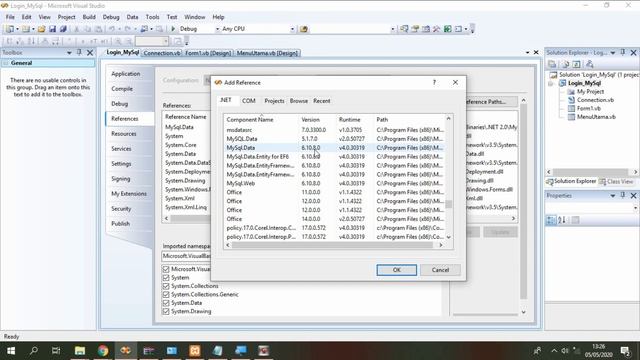Open Object Browser from main toolbar icon

coord(426,29)
